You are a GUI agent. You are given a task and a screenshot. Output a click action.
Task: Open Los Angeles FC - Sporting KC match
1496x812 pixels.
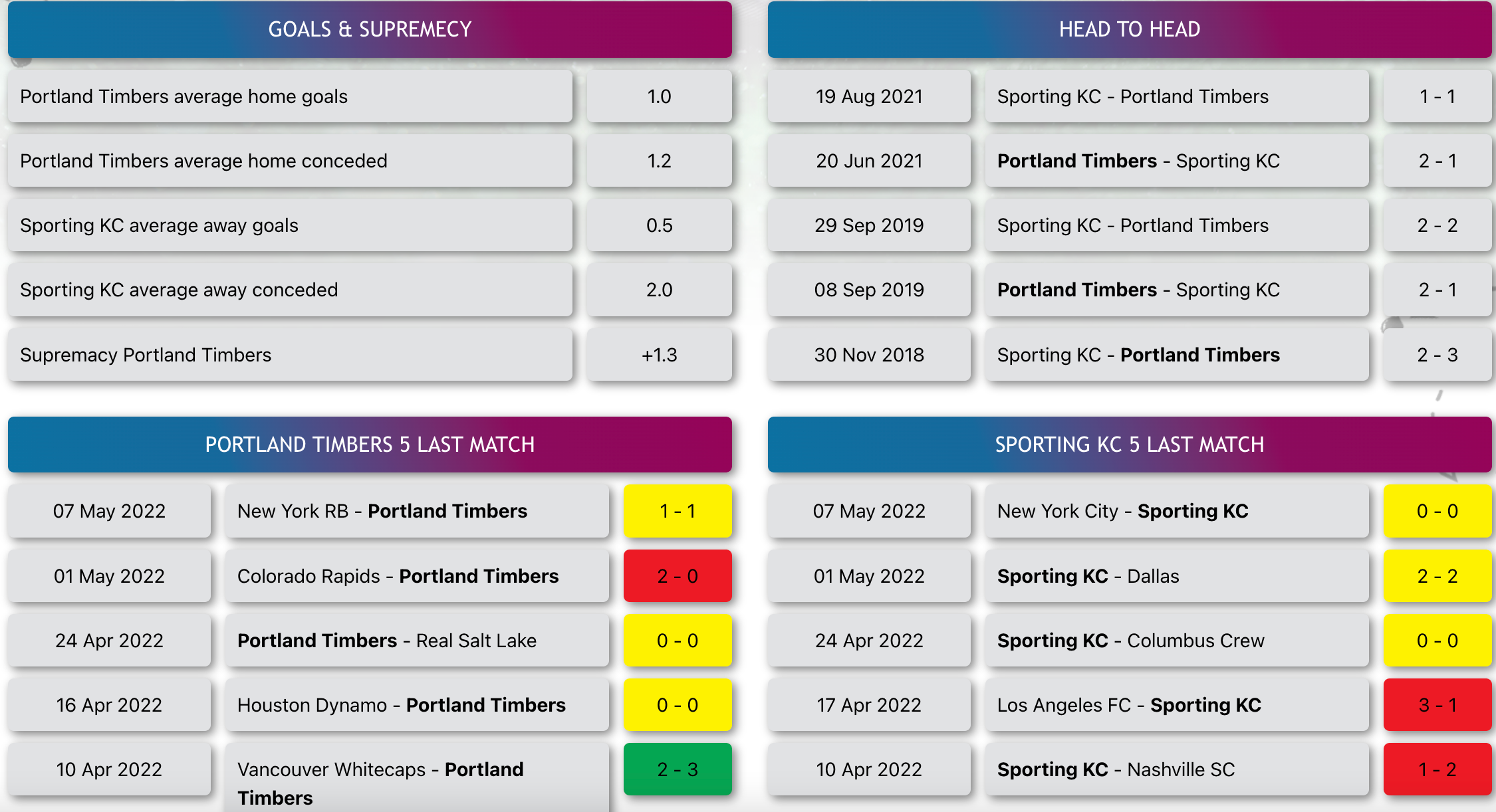click(1177, 704)
